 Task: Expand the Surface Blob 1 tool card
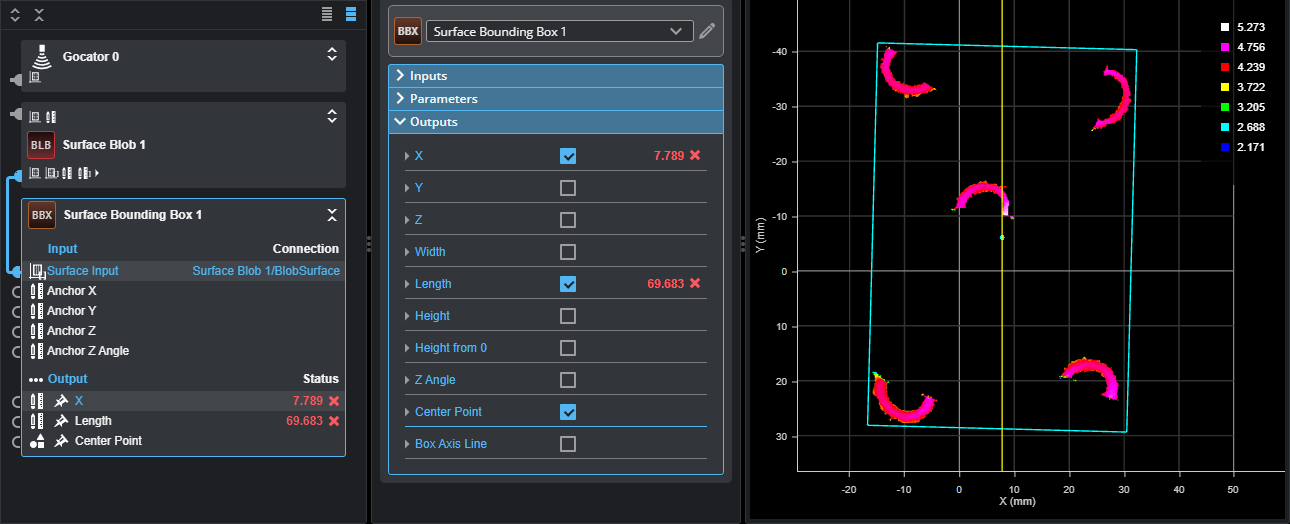click(332, 116)
